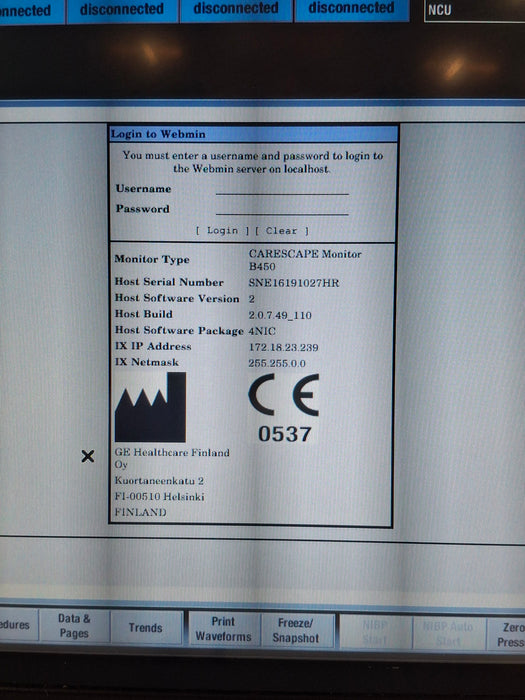525x700 pixels.
Task: Click the IP address 172.18.23.239
Action: (283, 347)
